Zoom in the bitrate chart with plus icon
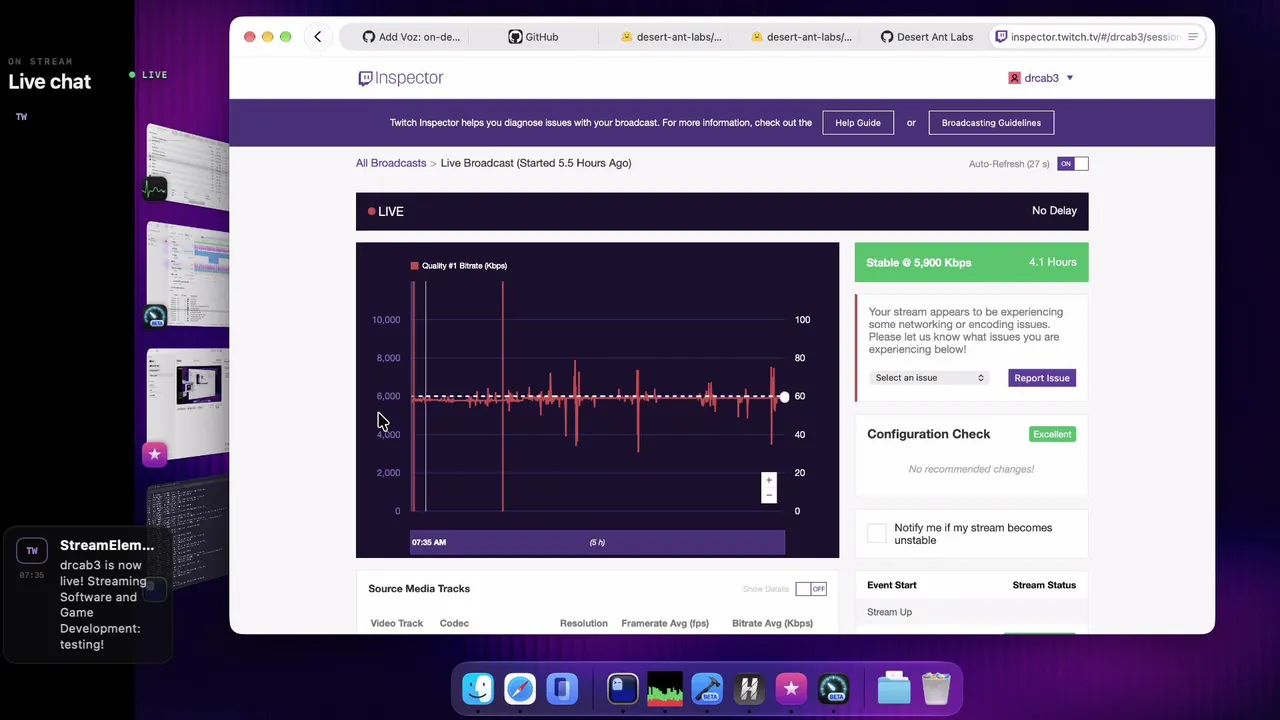Viewport: 1280px width, 720px height. (x=769, y=480)
